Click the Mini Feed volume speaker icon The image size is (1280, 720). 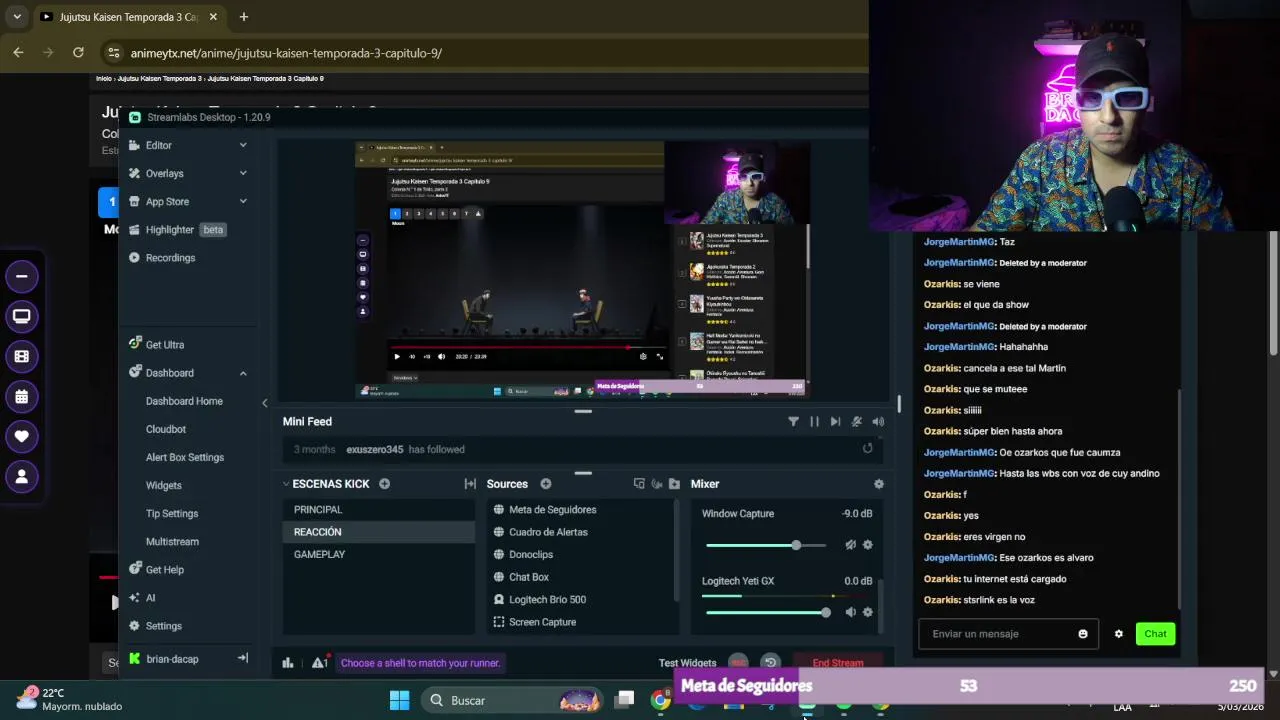tap(878, 422)
